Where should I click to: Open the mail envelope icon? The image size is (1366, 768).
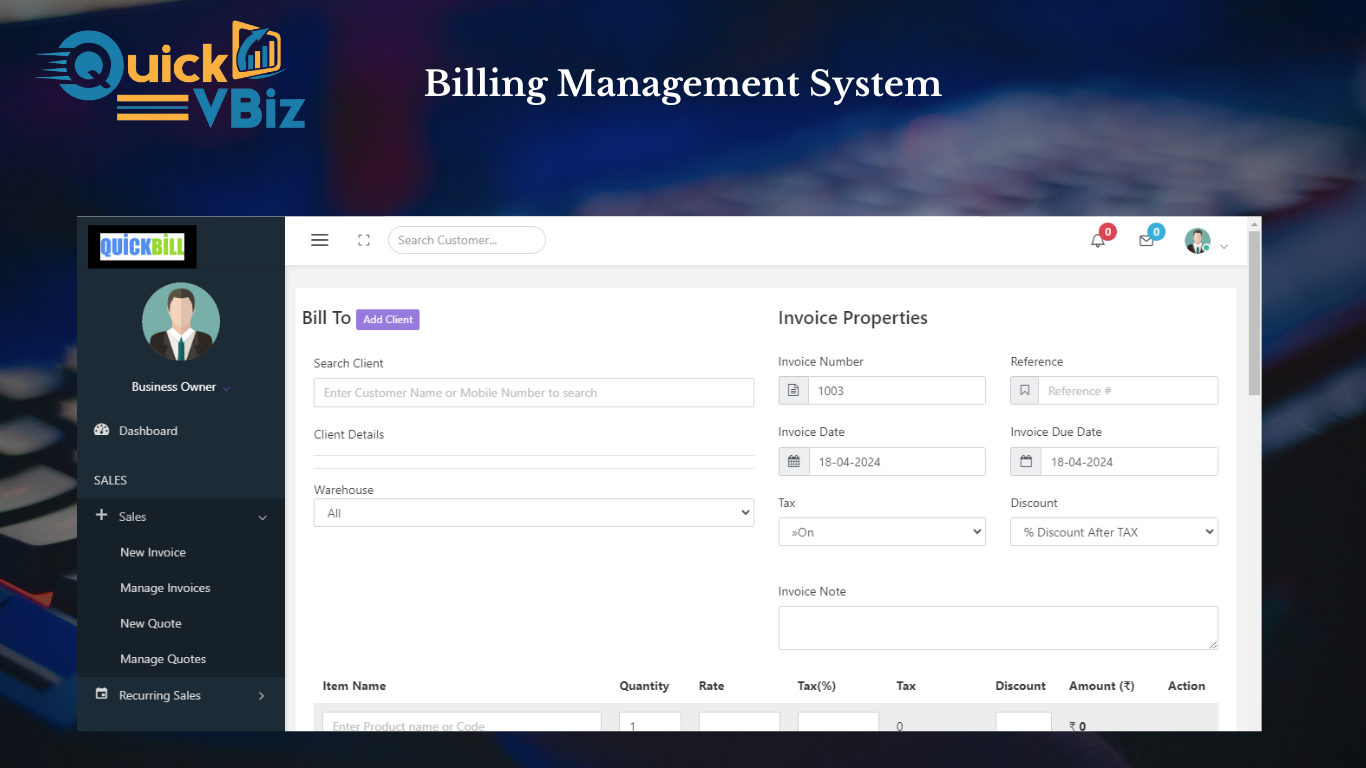[x=1147, y=240]
